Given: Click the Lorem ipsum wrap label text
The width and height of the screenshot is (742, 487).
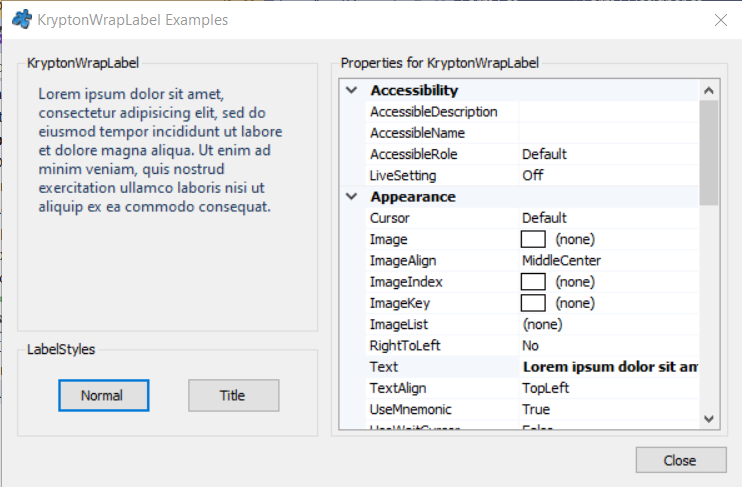Looking at the screenshot, I should click(x=160, y=151).
